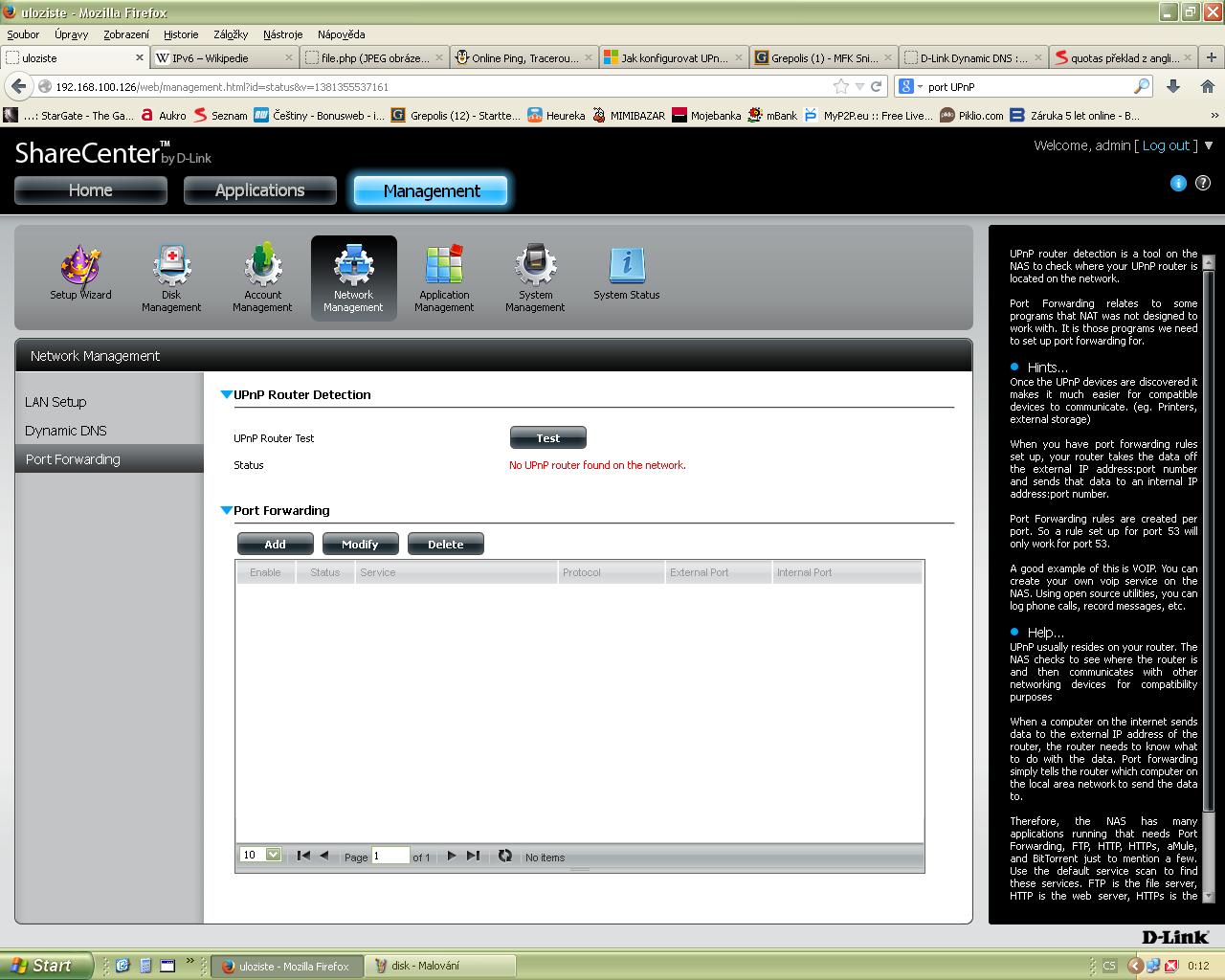Refresh the port forwarding table

[x=504, y=856]
